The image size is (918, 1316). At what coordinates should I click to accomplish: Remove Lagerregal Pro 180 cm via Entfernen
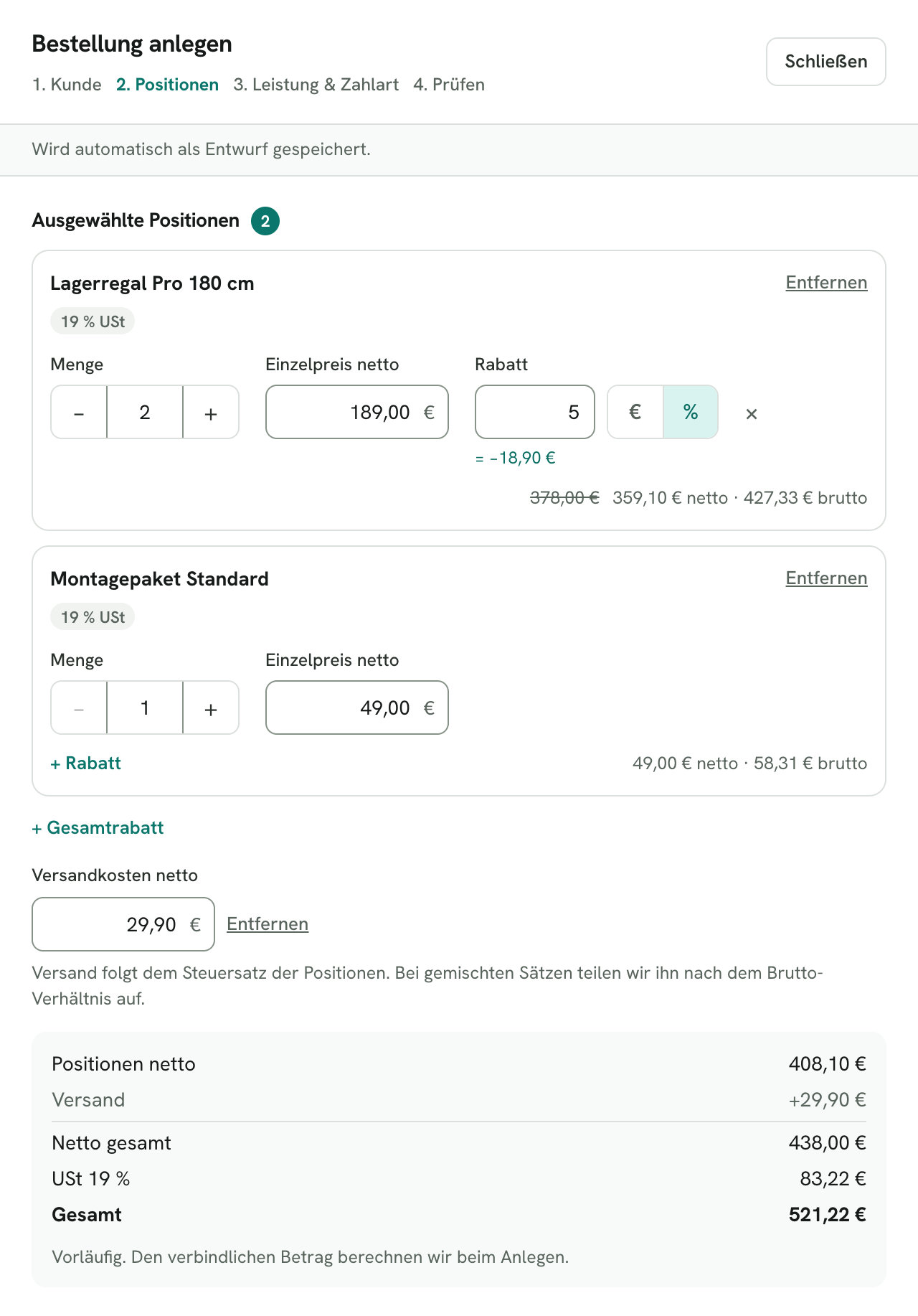(826, 283)
